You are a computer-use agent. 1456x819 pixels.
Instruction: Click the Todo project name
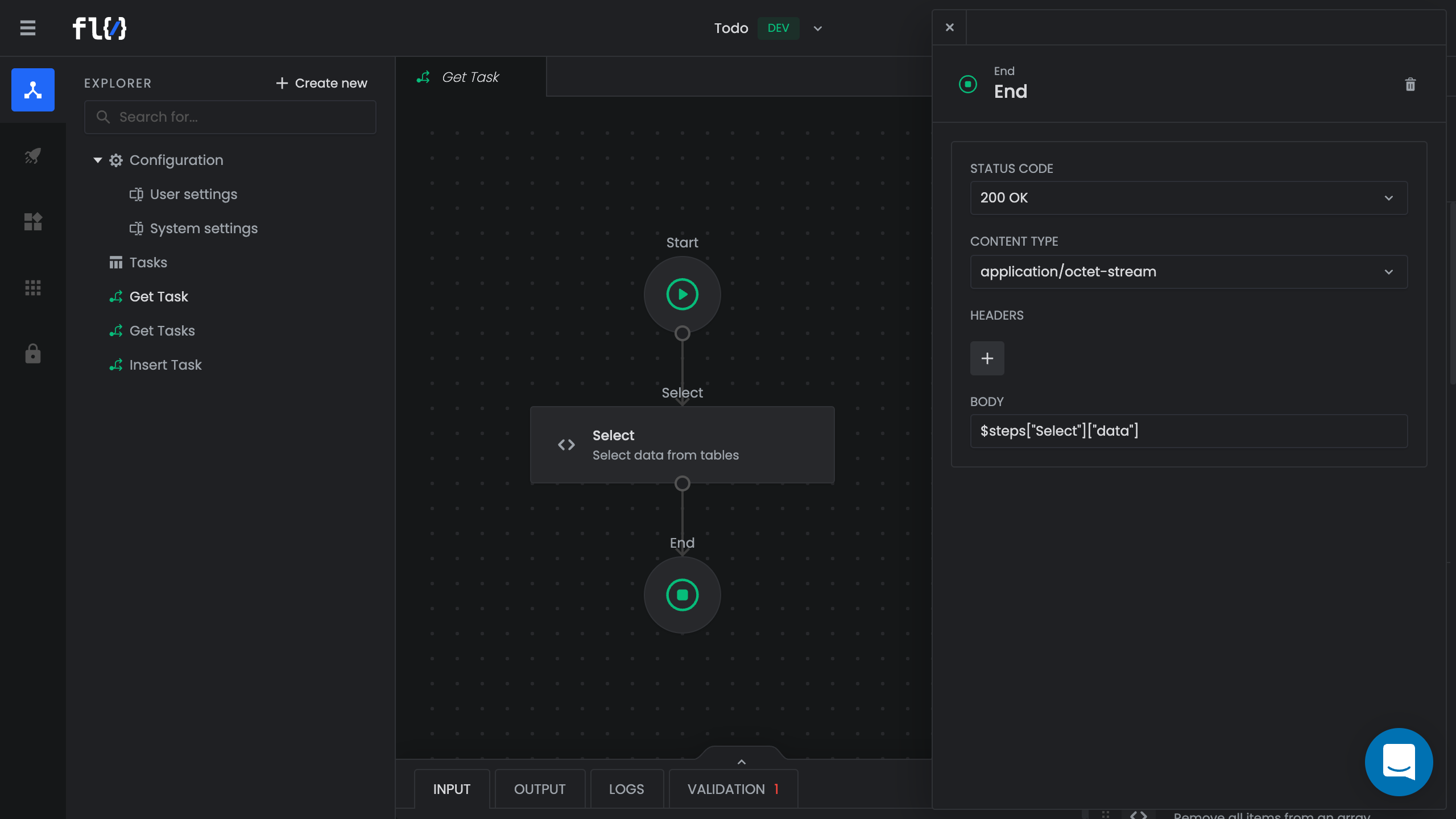(731, 28)
